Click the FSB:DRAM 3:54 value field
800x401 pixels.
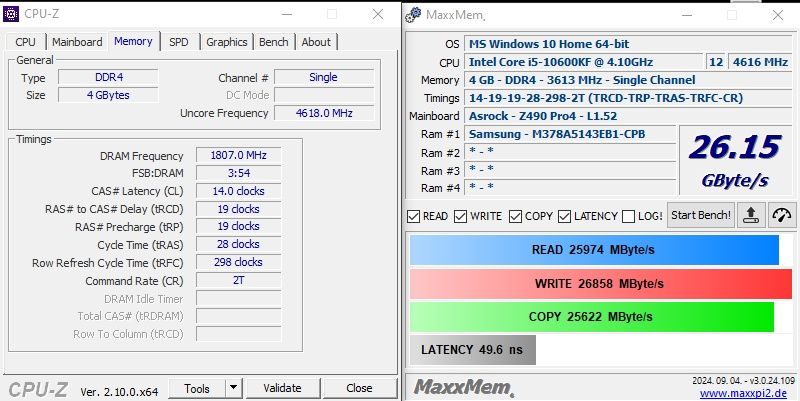point(238,173)
